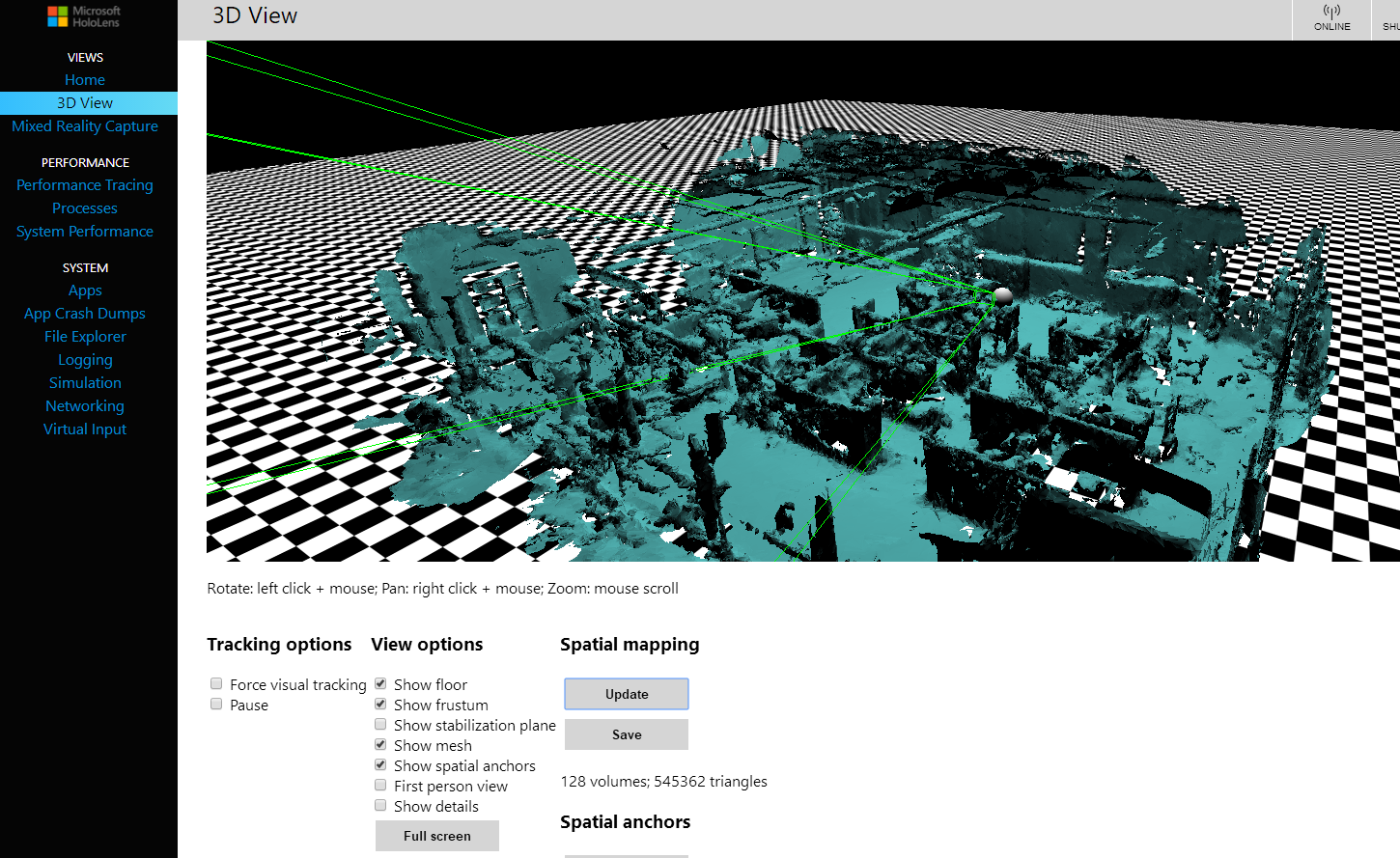1400x858 pixels.
Task: Enable Show stabilization plane
Action: [x=380, y=724]
